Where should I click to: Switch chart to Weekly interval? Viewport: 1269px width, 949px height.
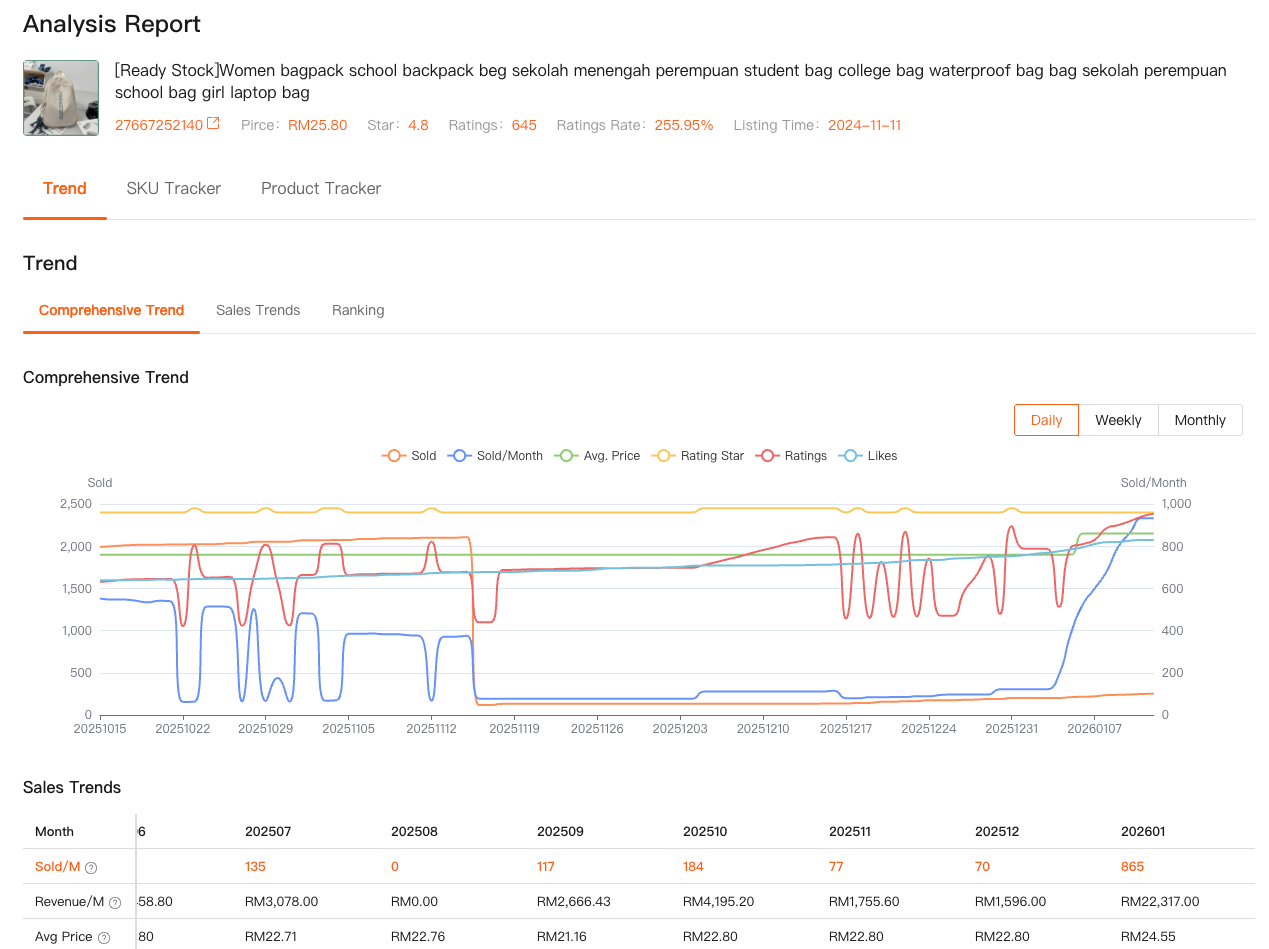[1118, 420]
